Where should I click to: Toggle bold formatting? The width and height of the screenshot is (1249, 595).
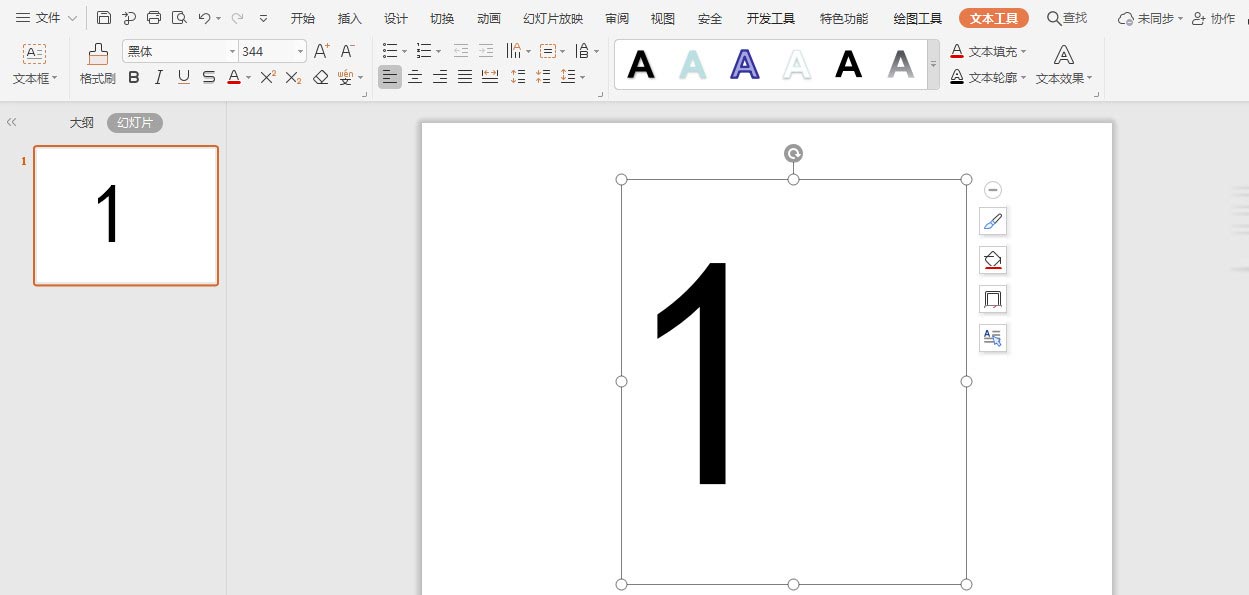tap(133, 77)
